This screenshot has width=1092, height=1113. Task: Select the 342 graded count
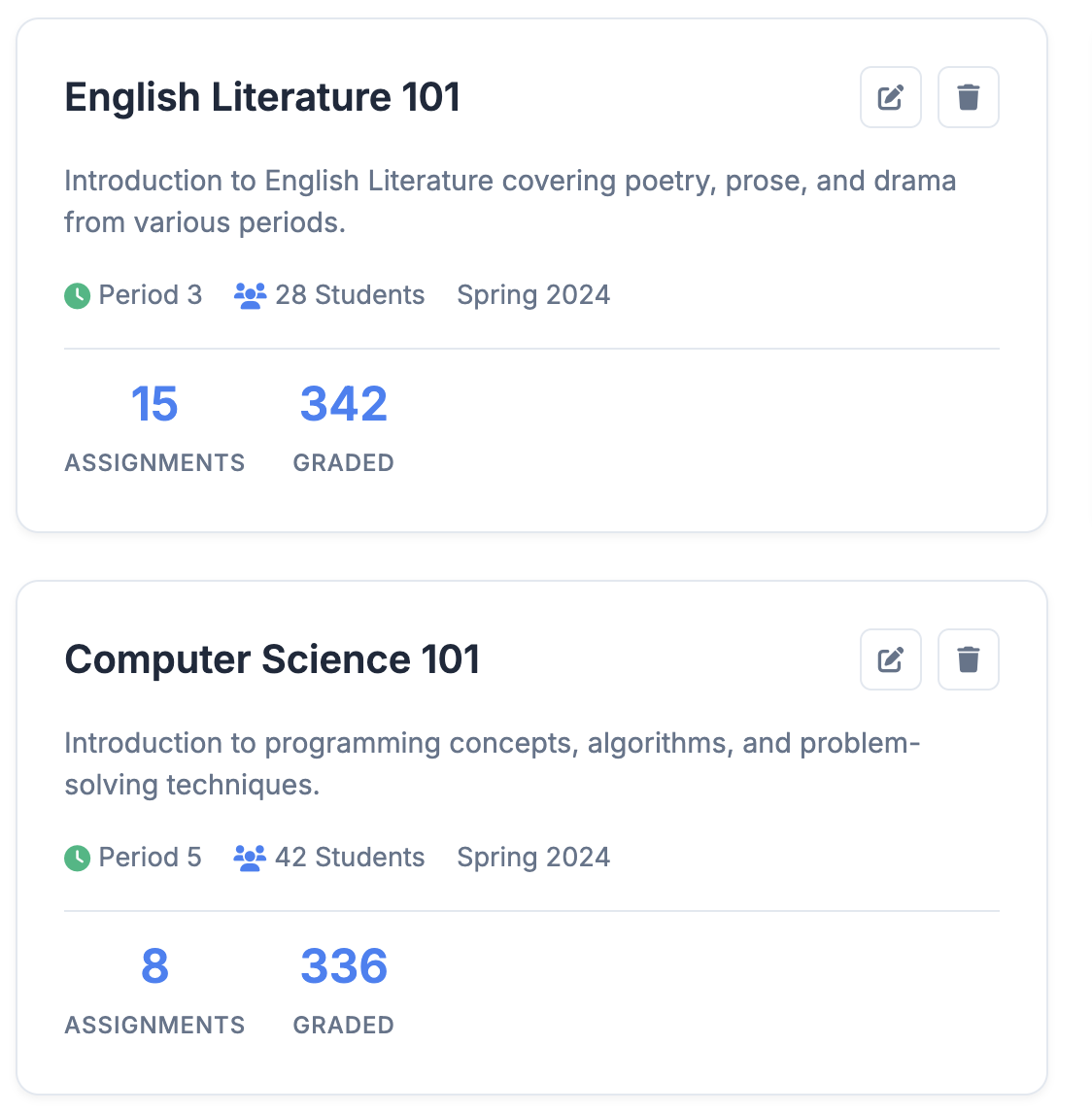pyautogui.click(x=344, y=404)
